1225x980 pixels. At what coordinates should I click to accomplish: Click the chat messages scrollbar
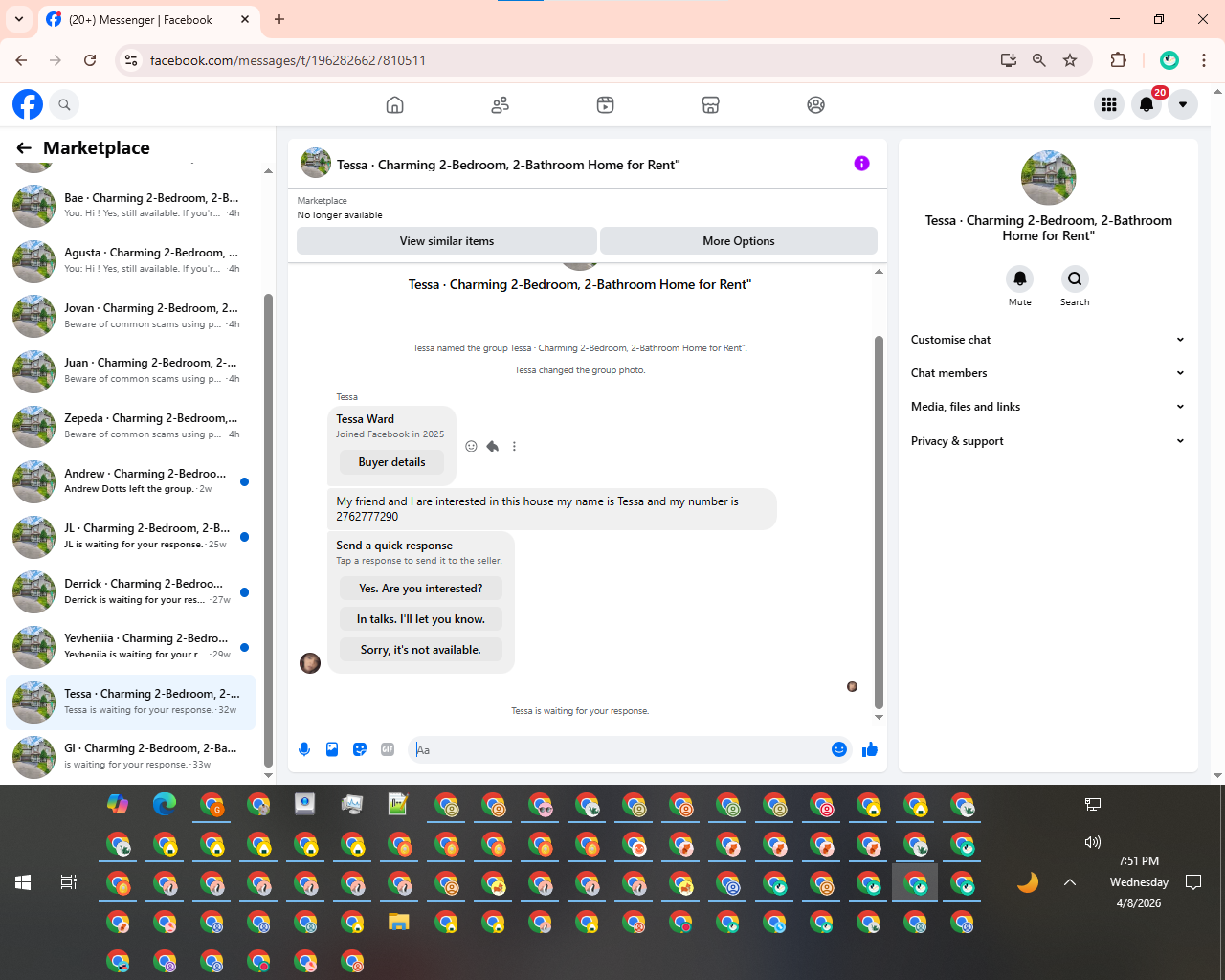tap(879, 522)
